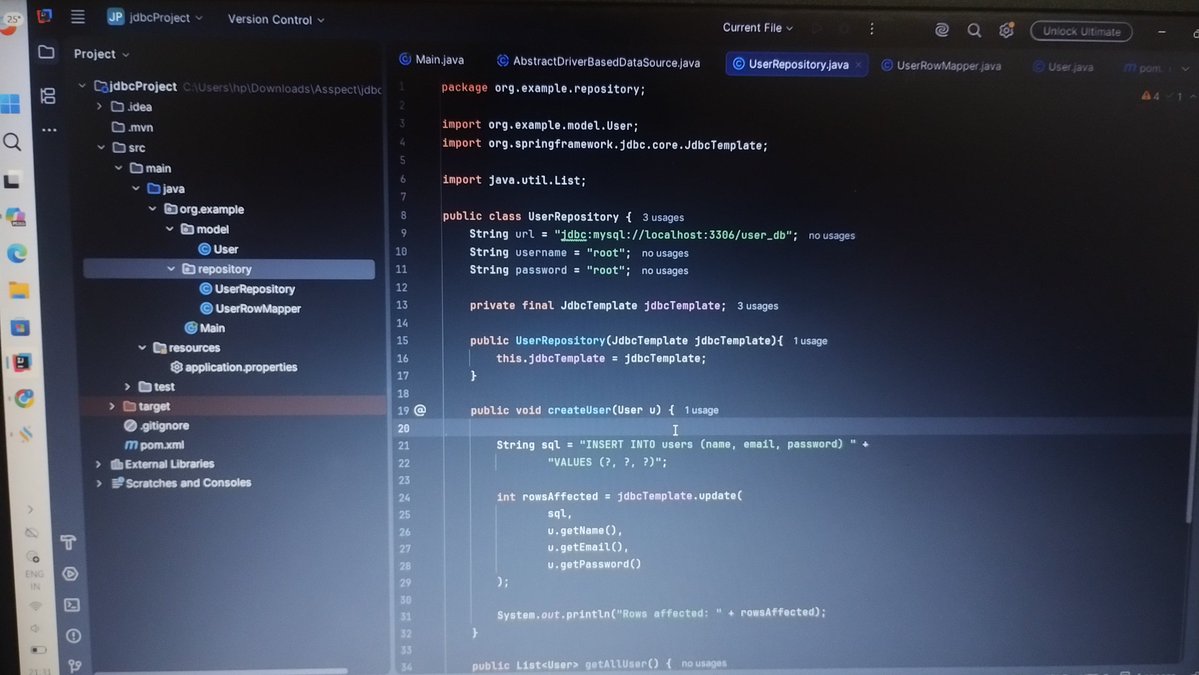1199x675 pixels.
Task: Open the Problems tool window icon
Action: pyautogui.click(x=73, y=635)
